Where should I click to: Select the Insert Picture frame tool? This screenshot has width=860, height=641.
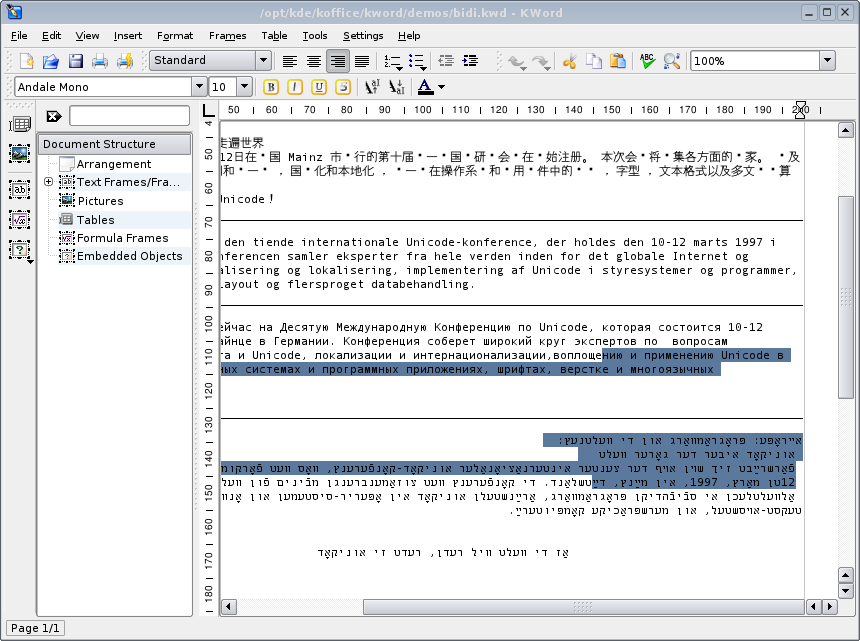click(19, 154)
